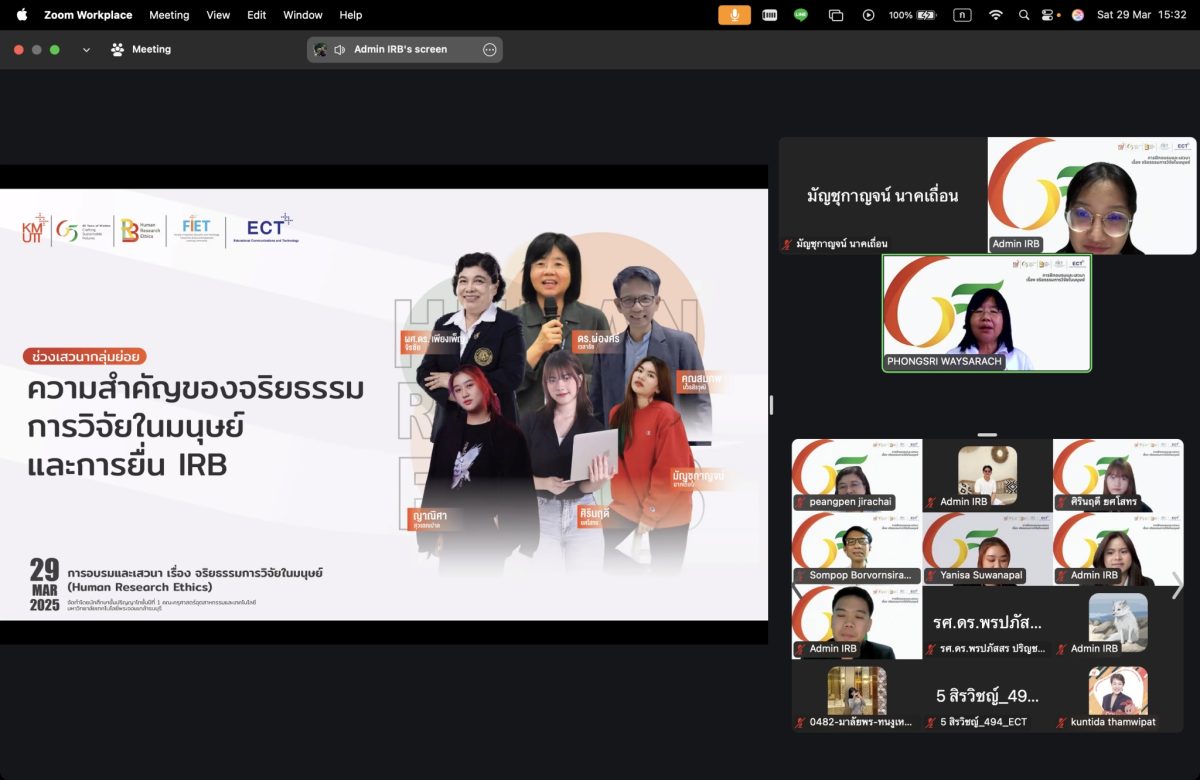The height and width of the screenshot is (780, 1200).
Task: Click the Siri icon in menu bar
Action: (1077, 15)
